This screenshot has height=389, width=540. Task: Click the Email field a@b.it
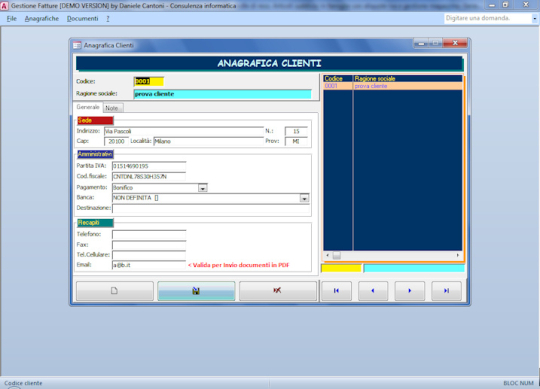(x=149, y=265)
